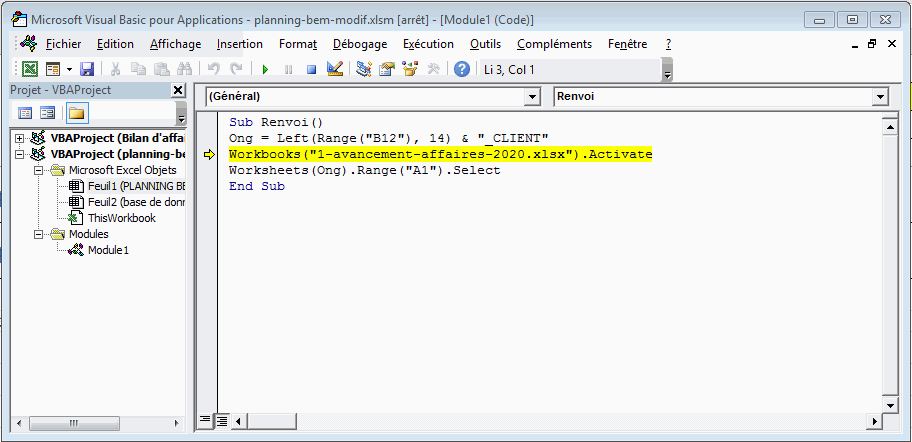This screenshot has height=442, width=912.
Task: Open the ? help menu
Action: [668, 44]
